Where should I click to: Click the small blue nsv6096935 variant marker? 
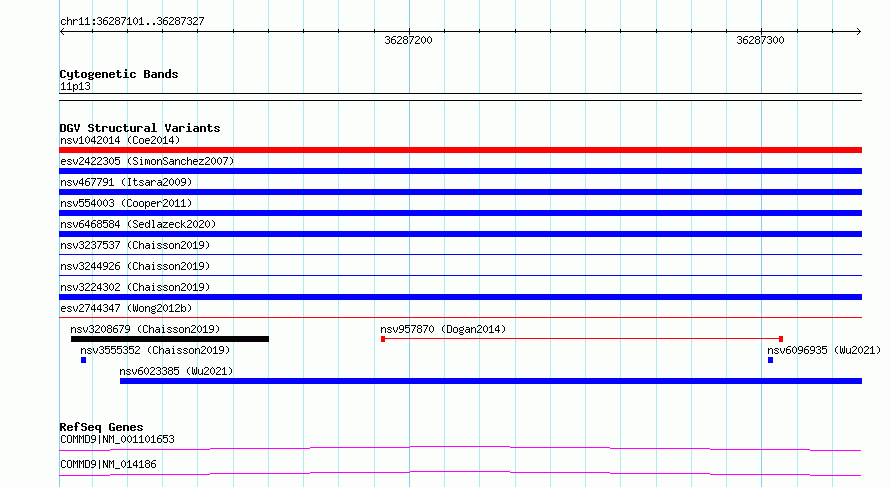(770, 360)
